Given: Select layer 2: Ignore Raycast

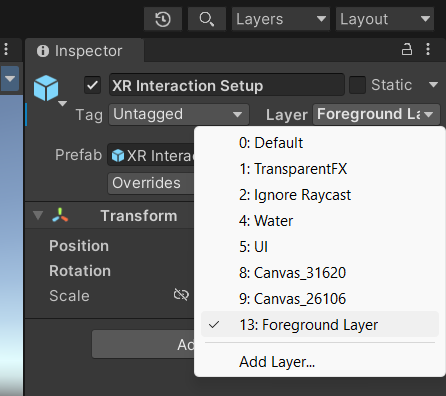Looking at the screenshot, I should [x=320, y=195].
